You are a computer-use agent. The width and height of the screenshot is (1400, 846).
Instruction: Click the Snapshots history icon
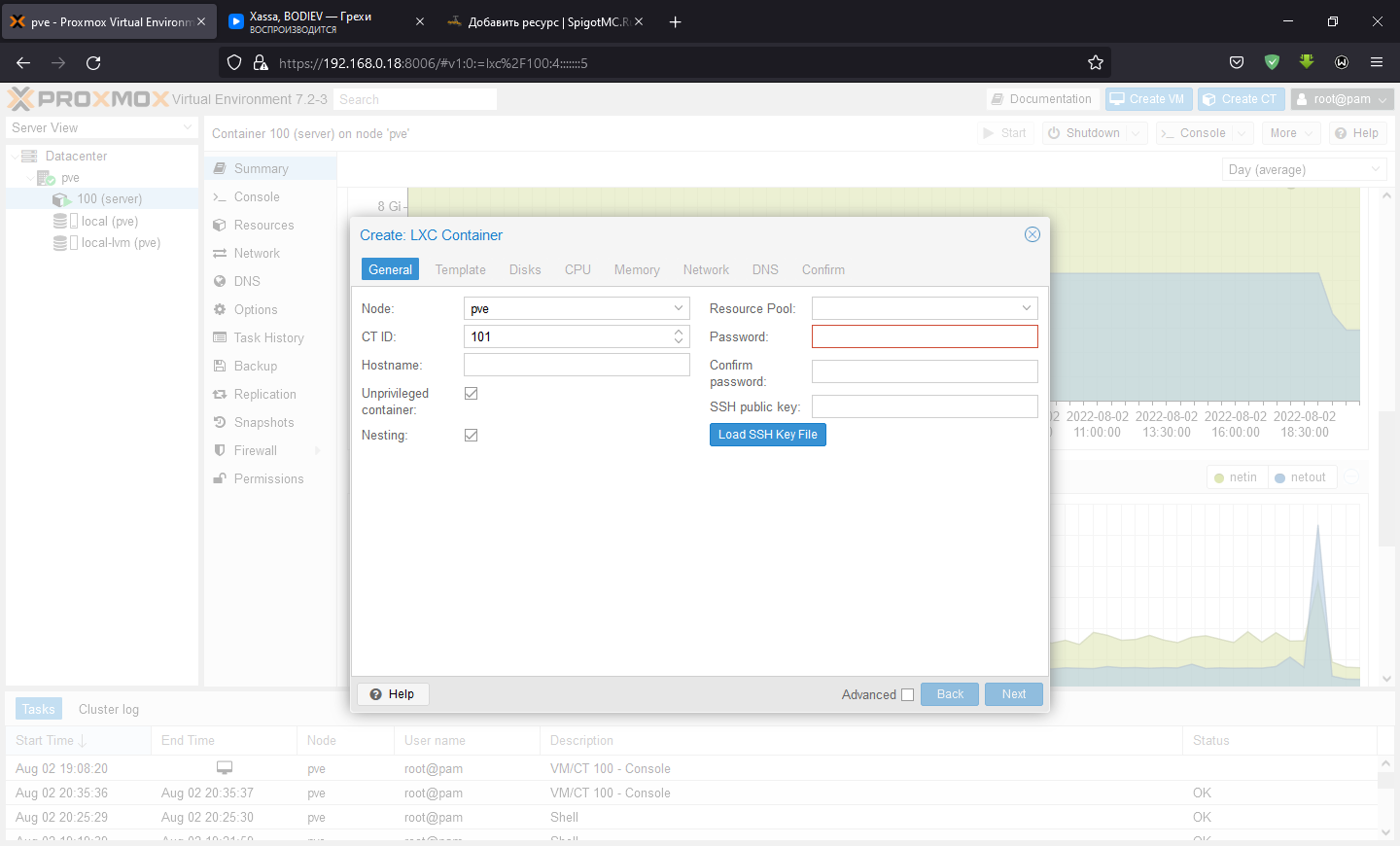point(220,422)
